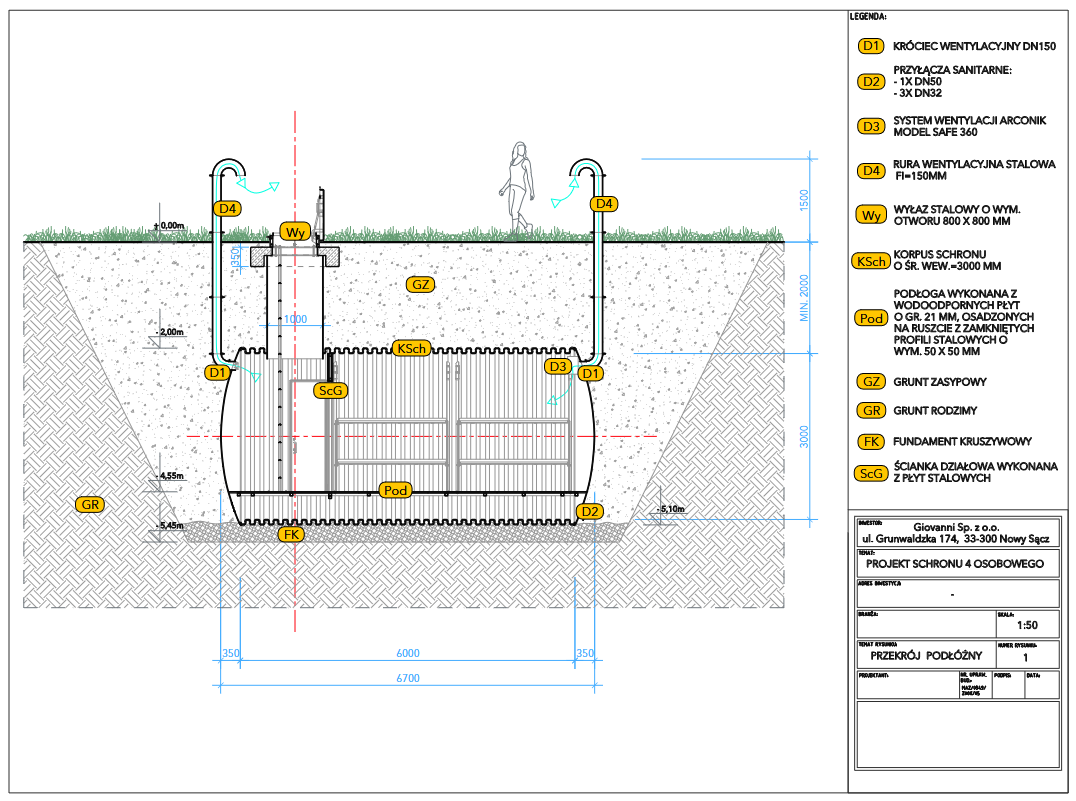Click the FK tag beneath the shelter
The width and height of the screenshot is (1076, 801).
point(292,535)
